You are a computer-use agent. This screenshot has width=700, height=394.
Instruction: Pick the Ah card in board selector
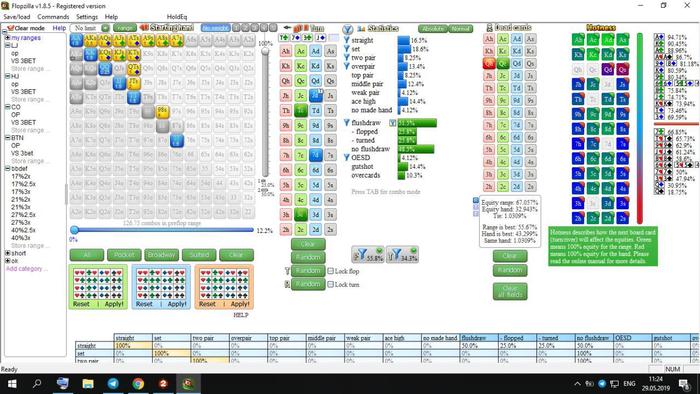click(x=286, y=51)
